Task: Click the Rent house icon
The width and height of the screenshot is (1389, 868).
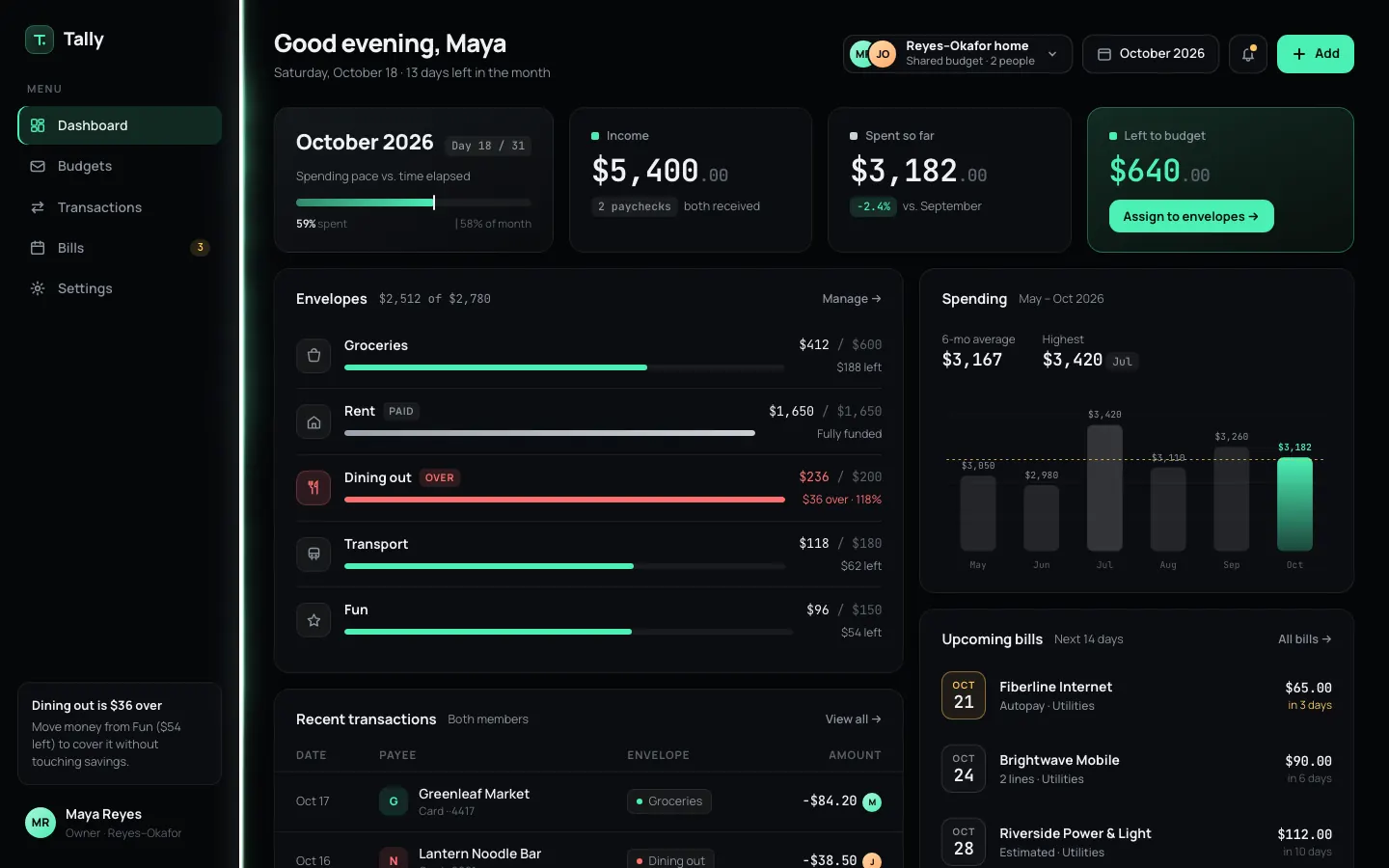Action: 313,421
